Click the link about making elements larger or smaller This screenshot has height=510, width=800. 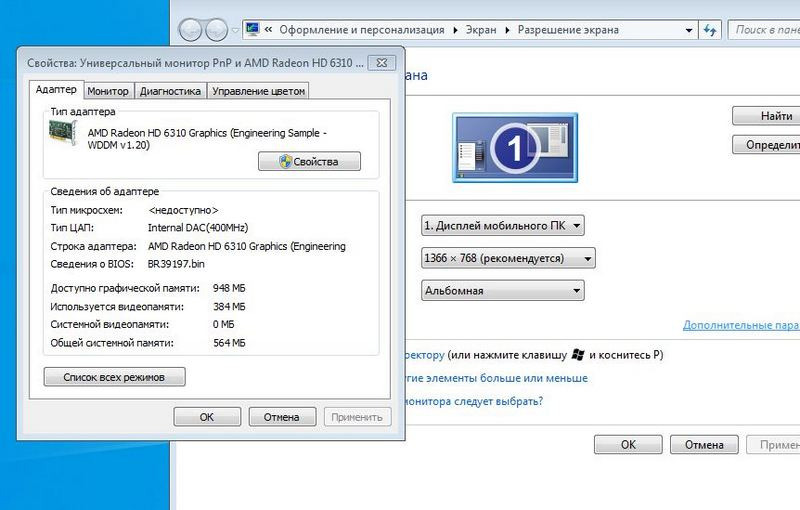pyautogui.click(x=496, y=378)
